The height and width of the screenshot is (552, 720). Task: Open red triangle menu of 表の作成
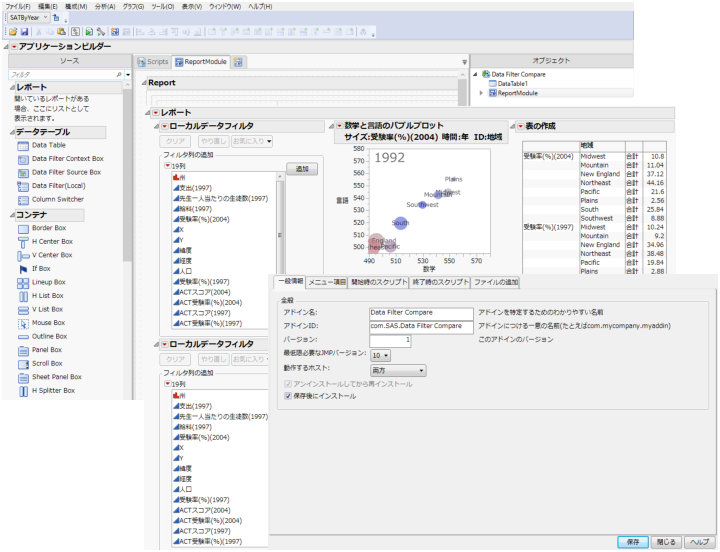tap(520, 126)
